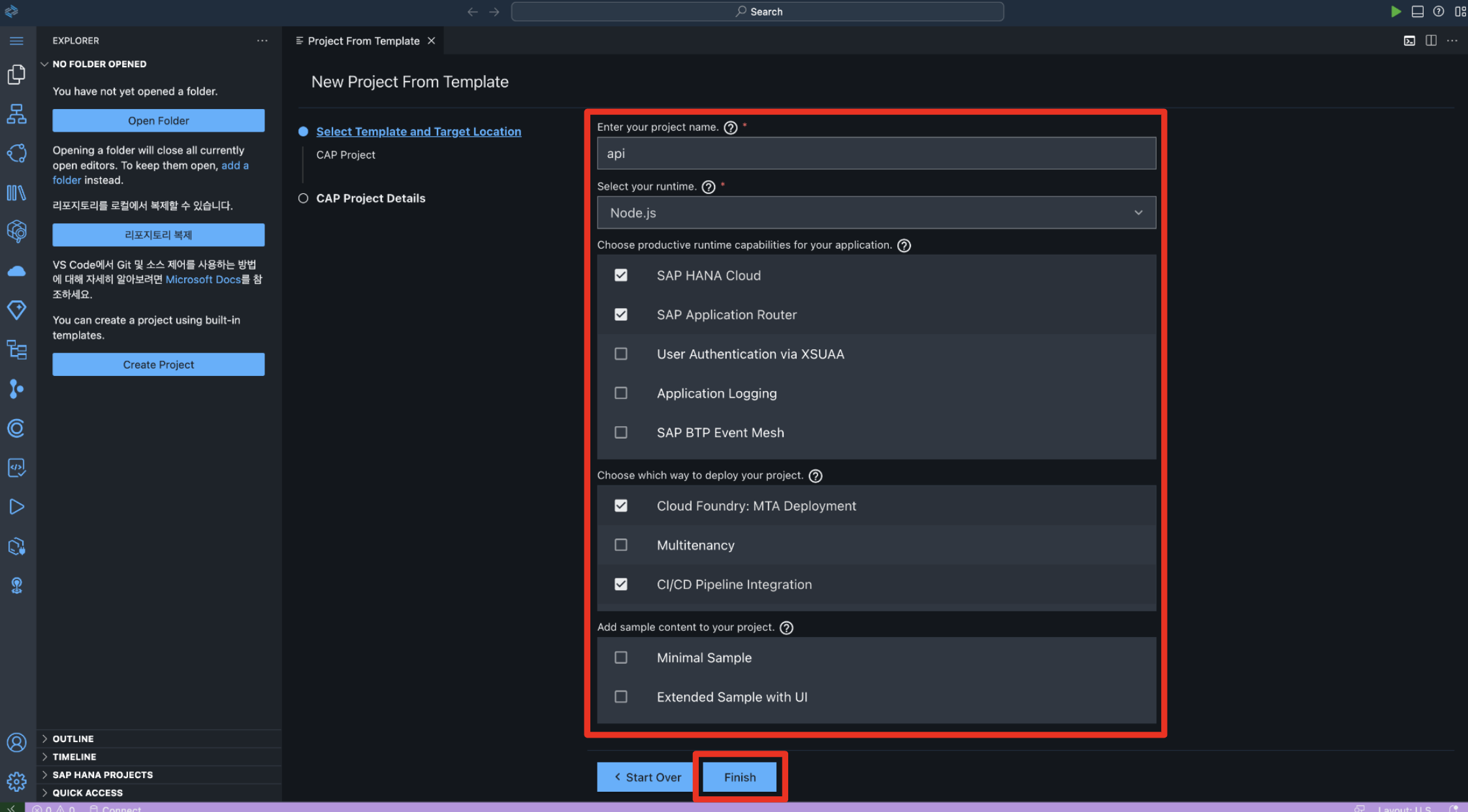Uncheck SAP HANA Cloud option
Screen dimensions: 1468x812
pyautogui.click(x=621, y=275)
